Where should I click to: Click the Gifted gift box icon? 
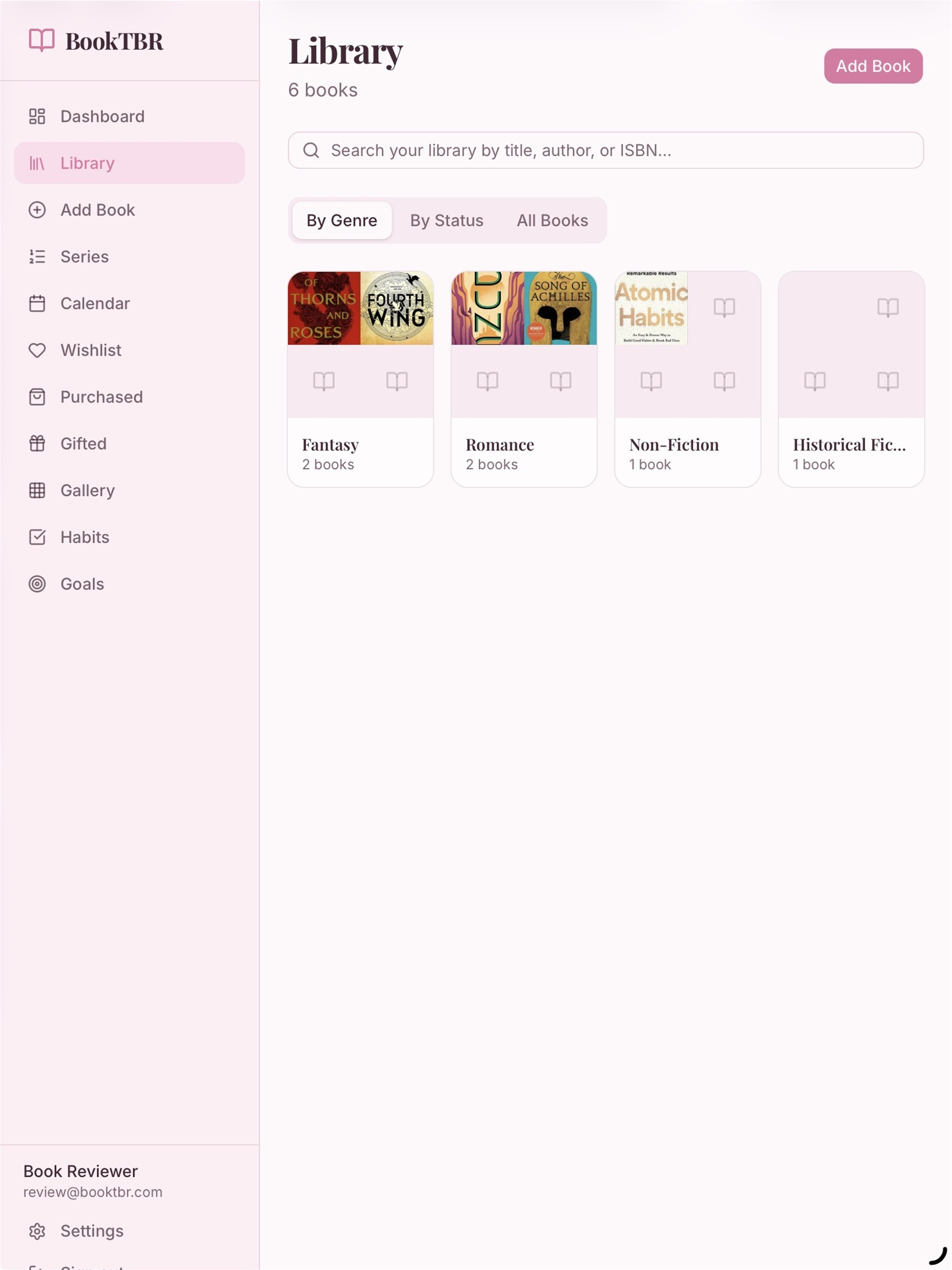37,444
